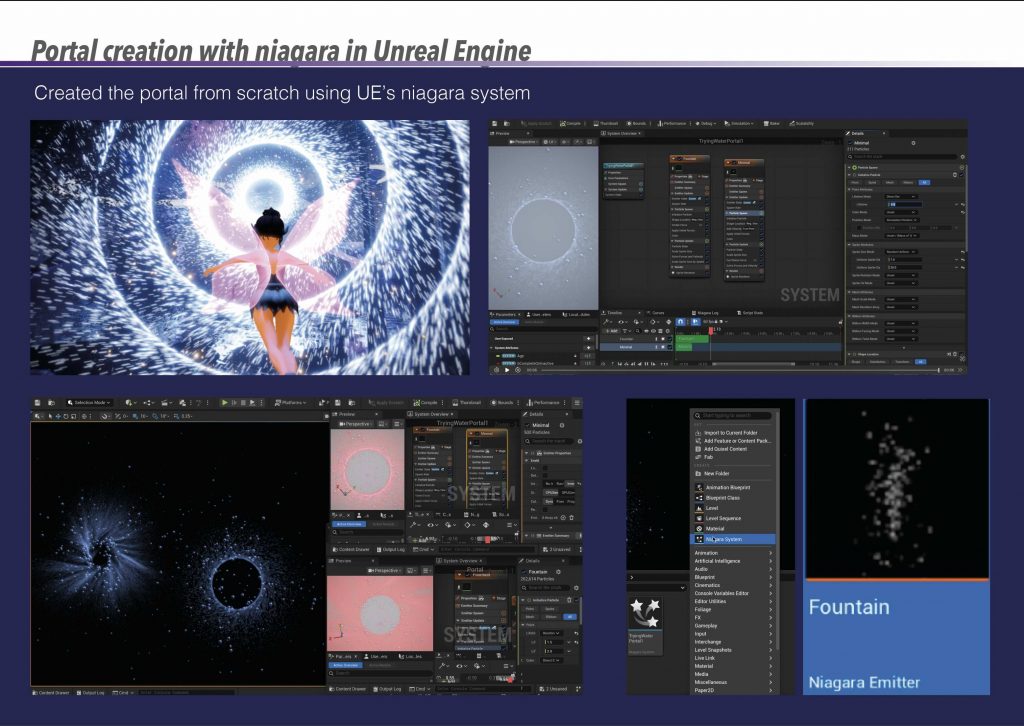1024x726 pixels.
Task: Click the Animation Blueprint icon in the menu
Action: [x=698, y=487]
